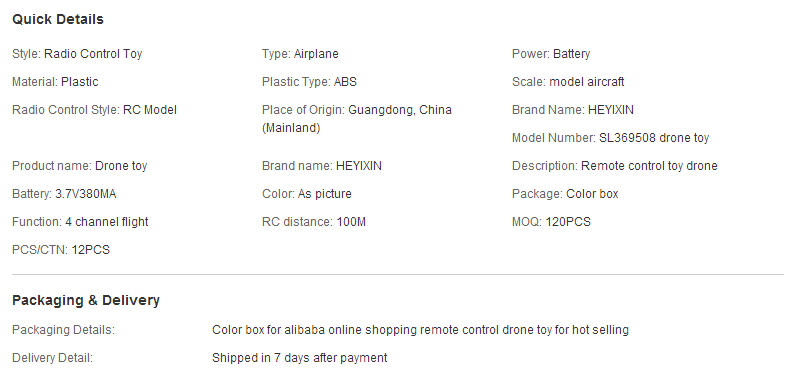Click the MOQ: 120PCS entry
Screen dimensions: 786x379
coord(551,222)
